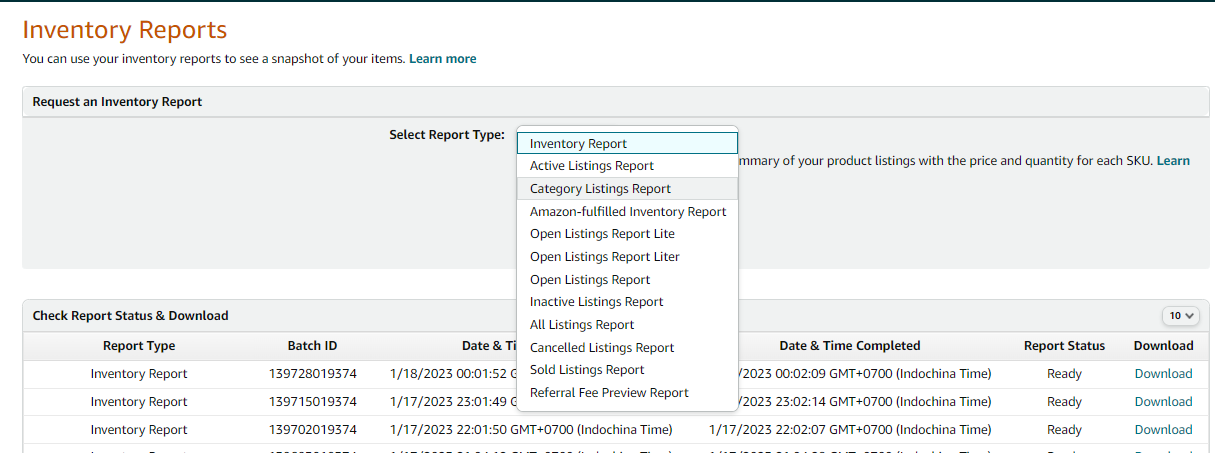Open the rows-per-page dropdown showing 10
This screenshot has width=1215, height=453.
[1180, 316]
